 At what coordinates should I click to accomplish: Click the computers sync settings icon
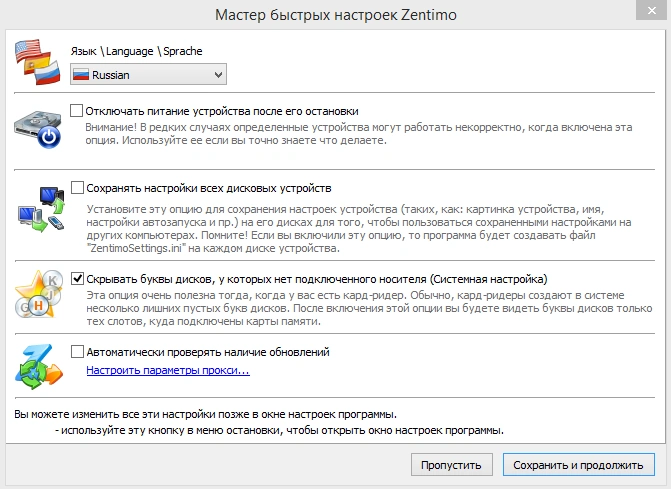41,209
